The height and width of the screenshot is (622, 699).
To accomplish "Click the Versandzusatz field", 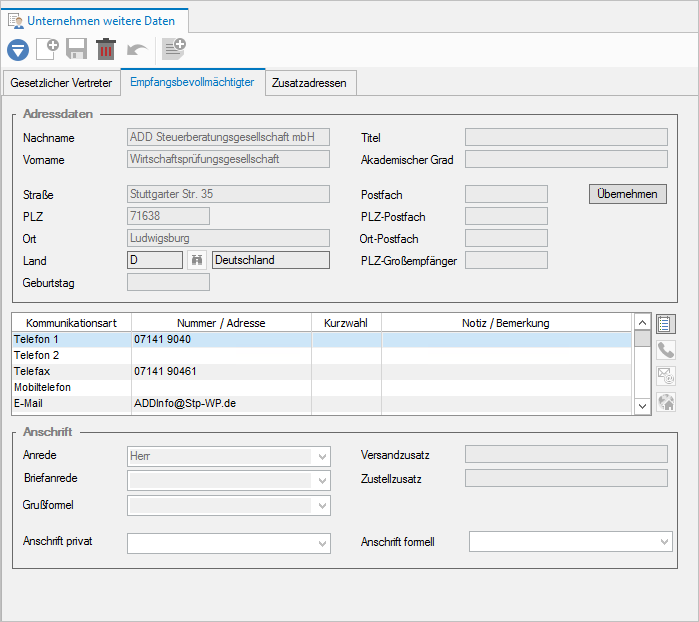I will (566, 454).
